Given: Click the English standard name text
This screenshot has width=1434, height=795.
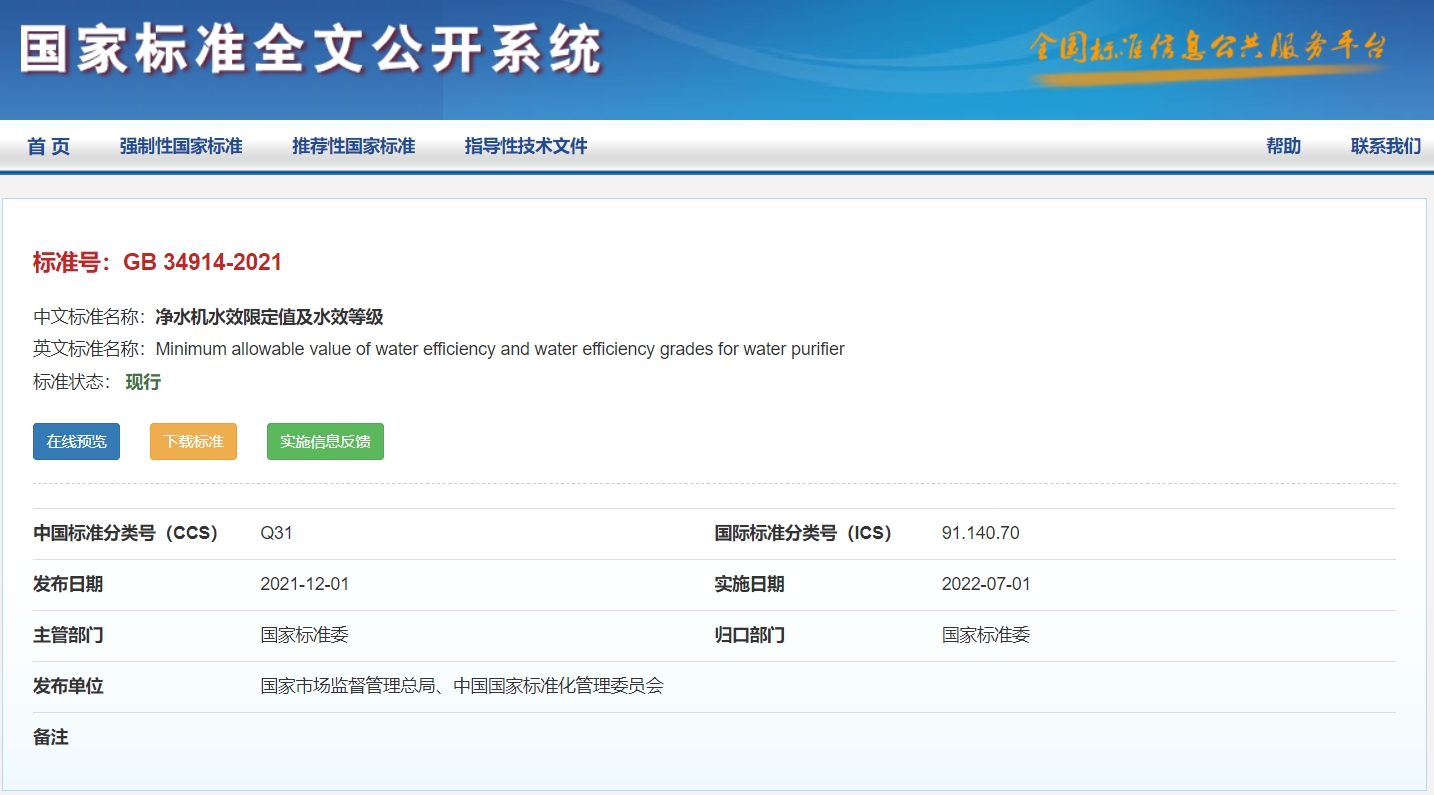Looking at the screenshot, I should (x=500, y=350).
